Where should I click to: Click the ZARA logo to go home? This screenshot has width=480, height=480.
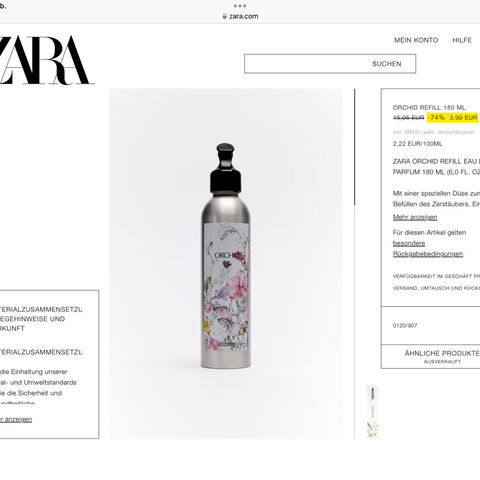(x=45, y=60)
